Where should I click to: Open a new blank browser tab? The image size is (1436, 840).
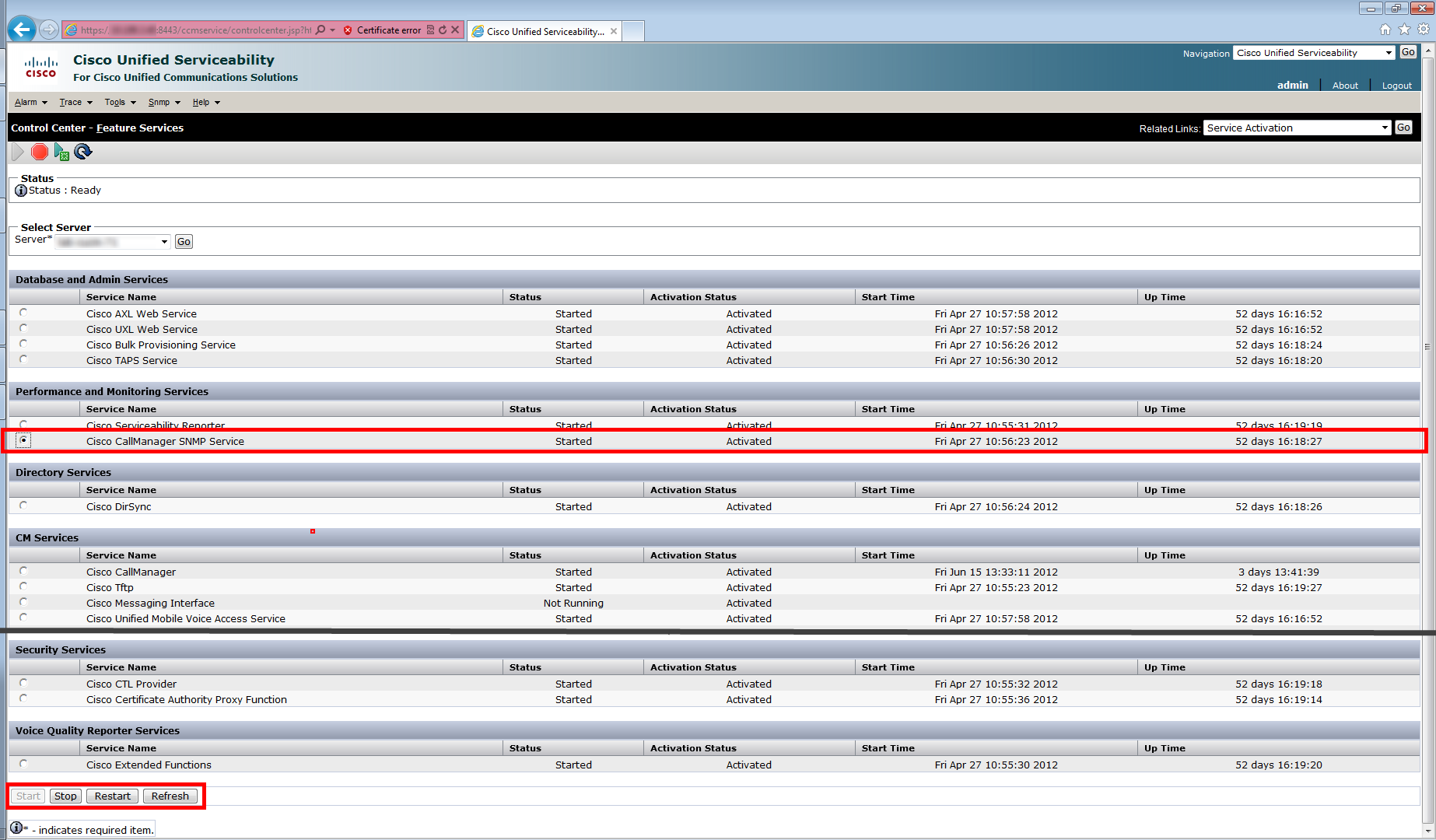pos(633,31)
